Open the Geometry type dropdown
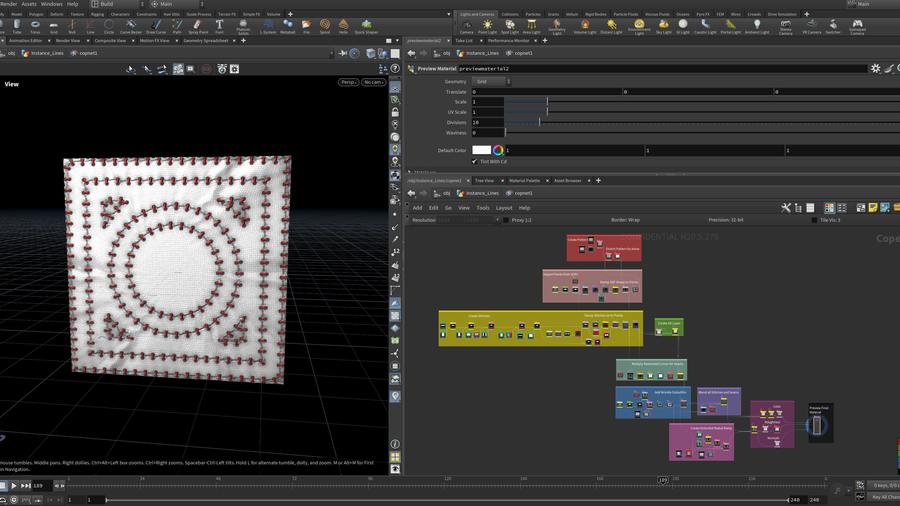Image resolution: width=900 pixels, height=506 pixels. (491, 81)
